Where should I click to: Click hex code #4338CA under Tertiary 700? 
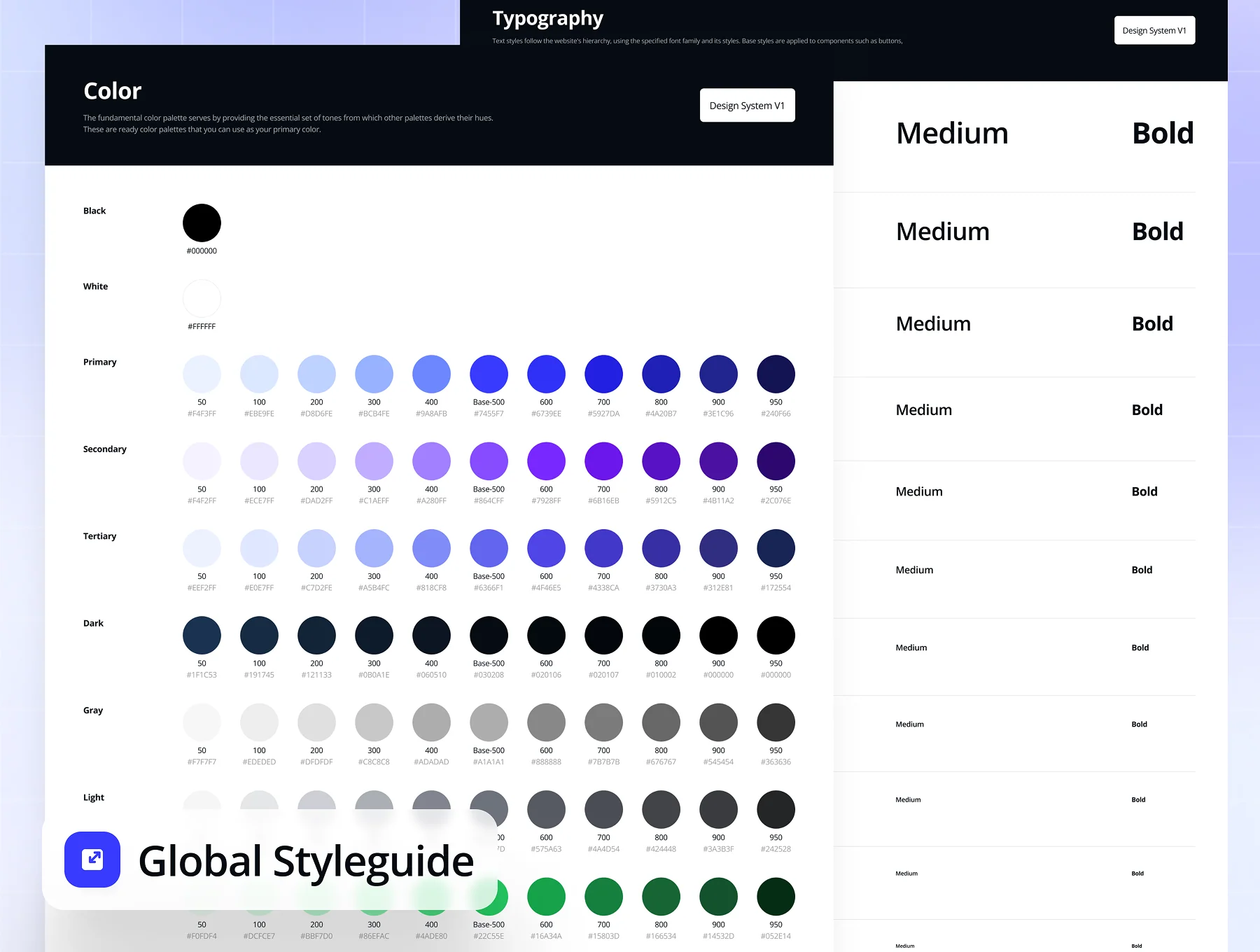(x=603, y=588)
